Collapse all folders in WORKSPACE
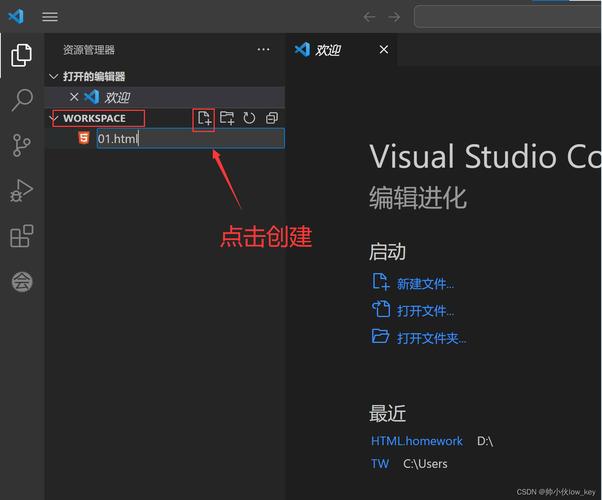602x500 pixels. click(272, 118)
